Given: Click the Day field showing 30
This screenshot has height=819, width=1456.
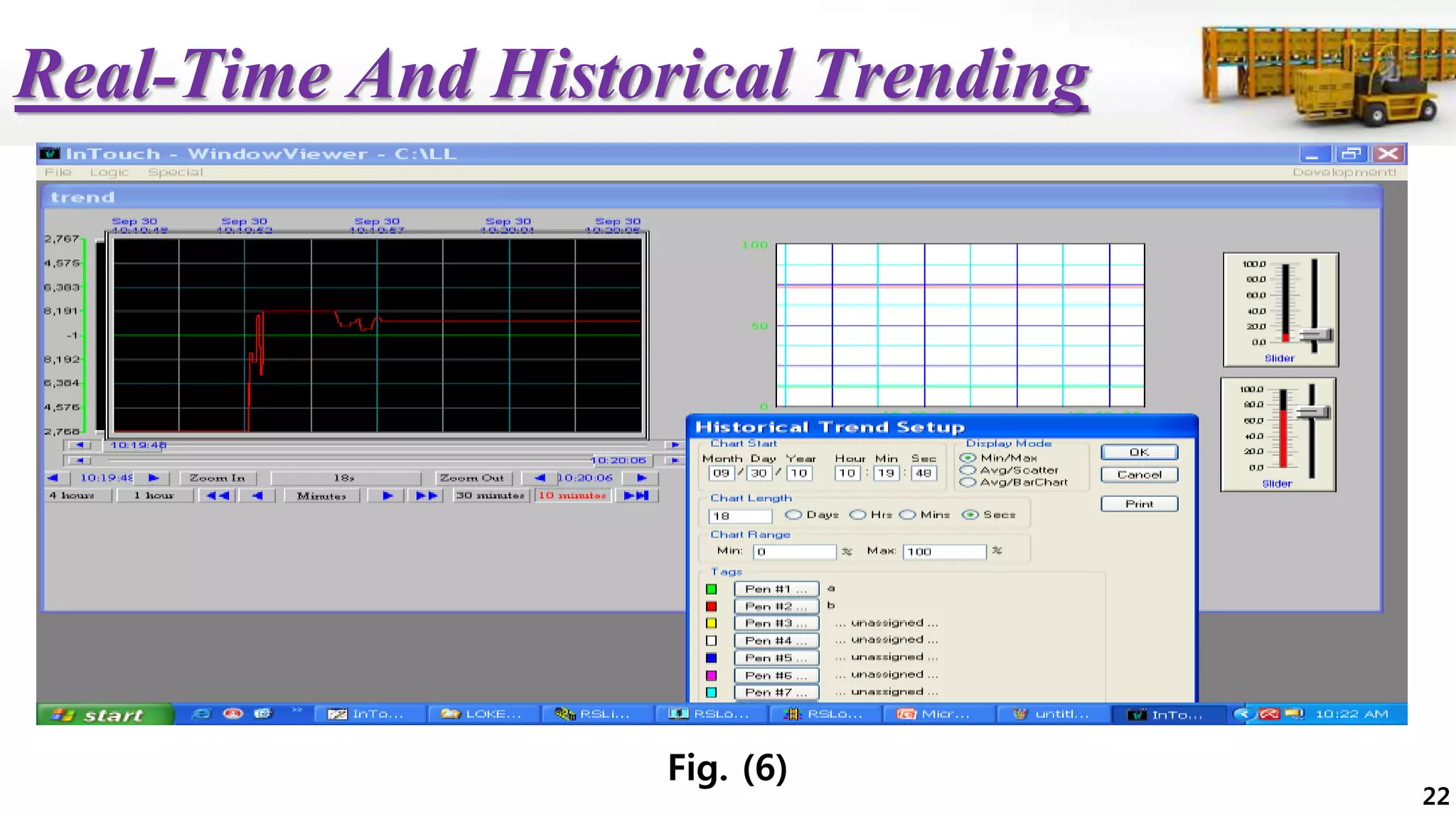Looking at the screenshot, I should tap(759, 473).
